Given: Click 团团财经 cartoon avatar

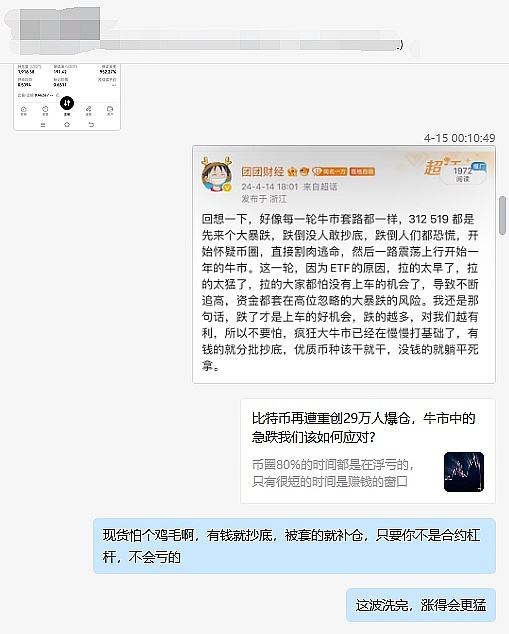Looking at the screenshot, I should click(217, 174).
